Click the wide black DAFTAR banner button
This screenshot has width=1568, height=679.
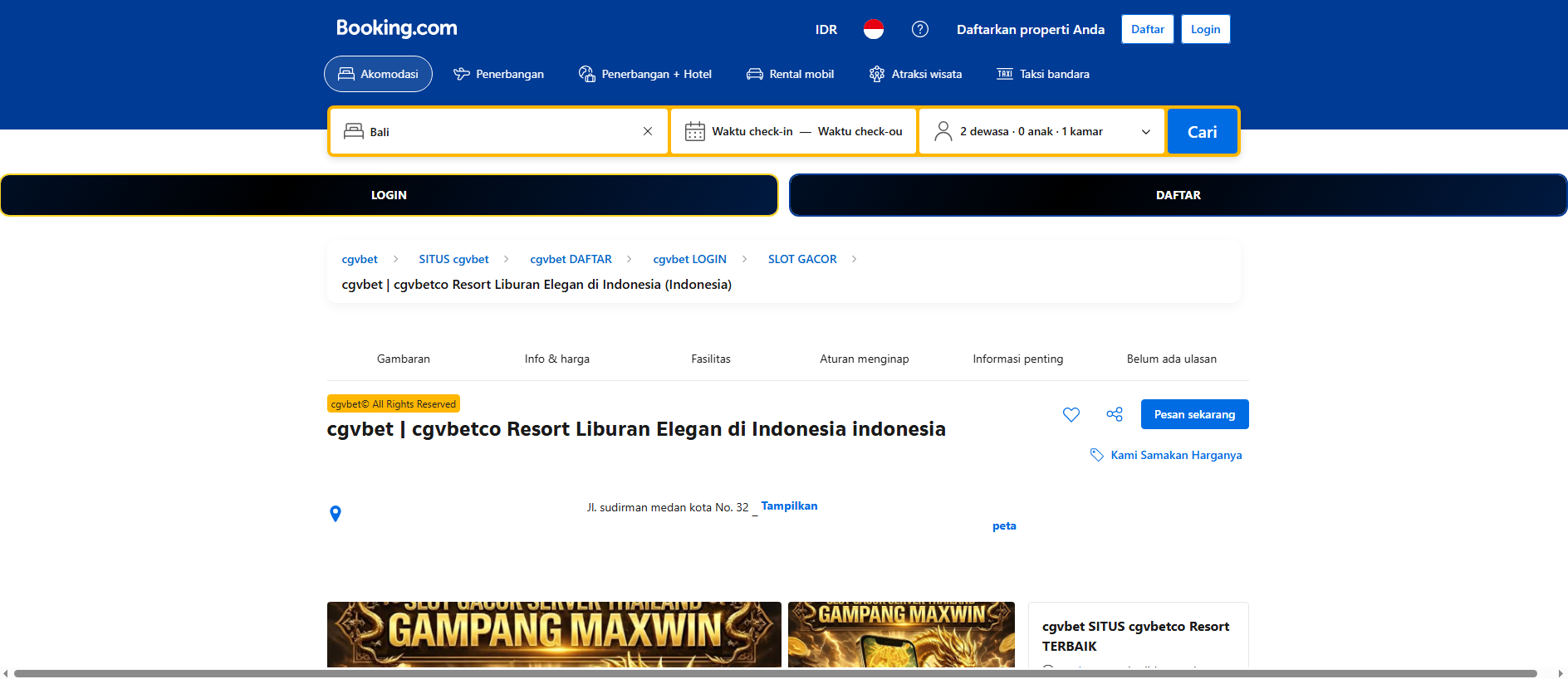click(x=1178, y=195)
